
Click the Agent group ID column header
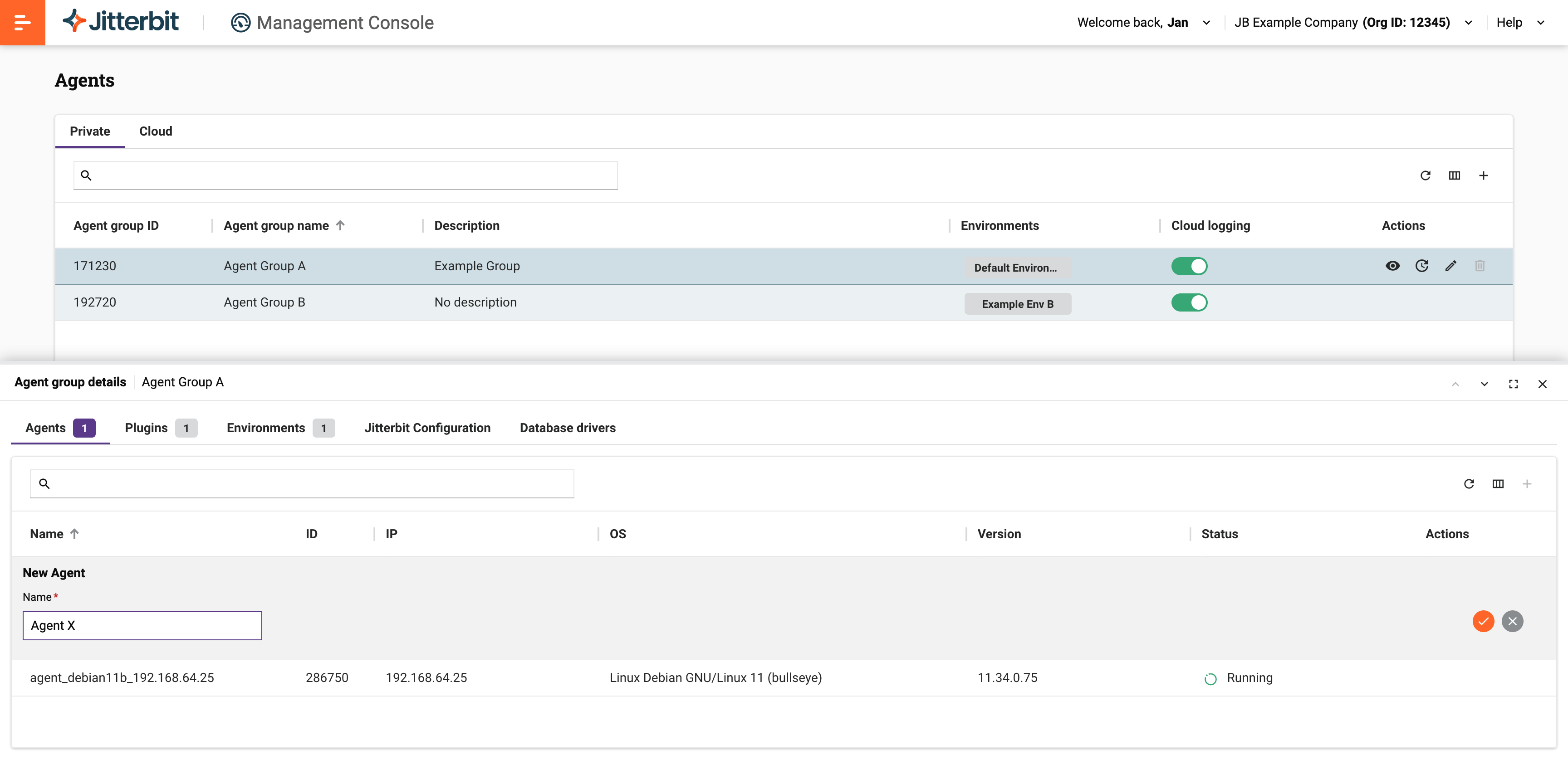click(116, 226)
